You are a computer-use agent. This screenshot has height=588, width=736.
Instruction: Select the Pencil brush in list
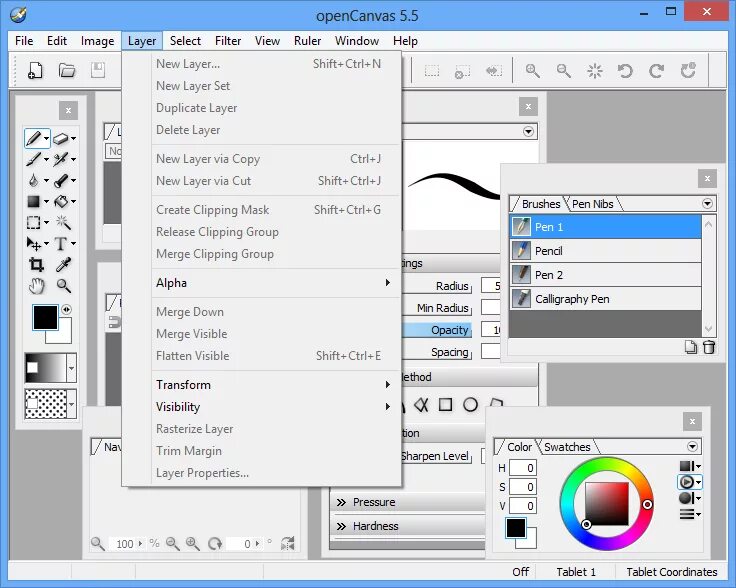click(x=606, y=251)
